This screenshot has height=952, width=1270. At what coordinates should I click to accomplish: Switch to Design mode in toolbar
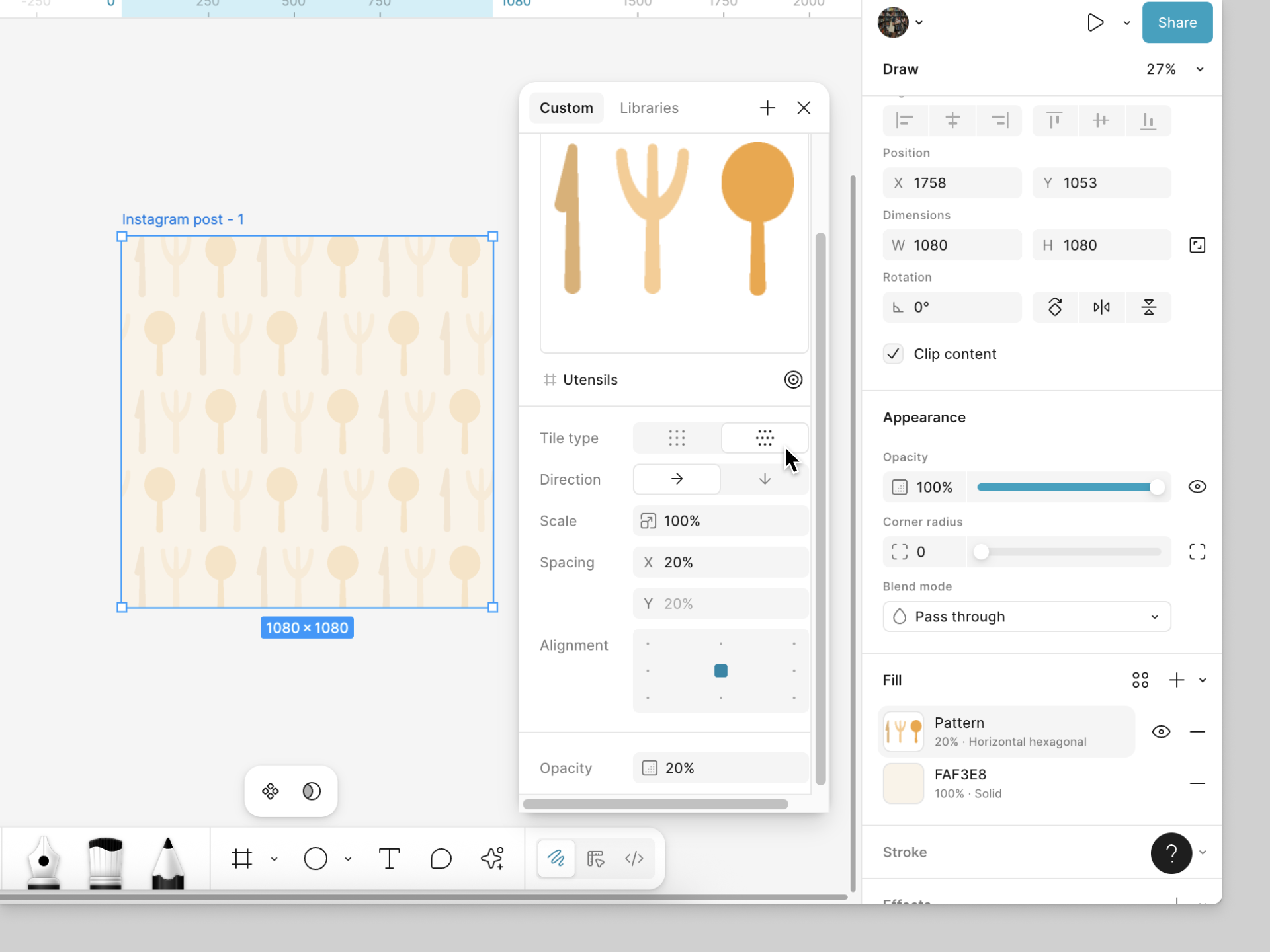click(596, 859)
